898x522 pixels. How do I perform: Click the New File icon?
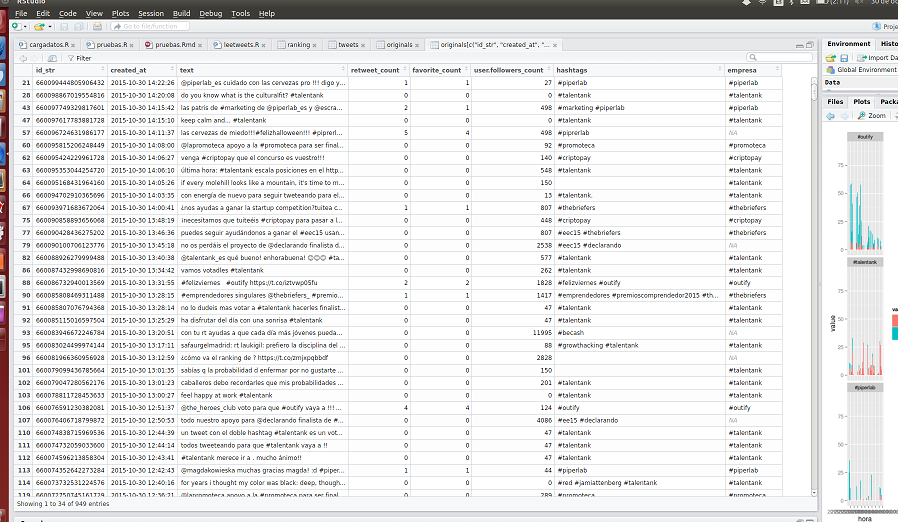click(x=17, y=26)
